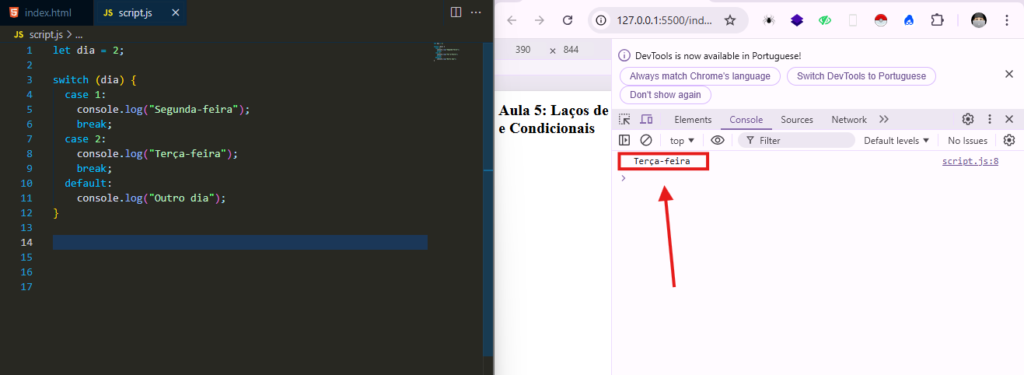
Task: Toggle the device toolbar icon
Action: pyautogui.click(x=647, y=120)
